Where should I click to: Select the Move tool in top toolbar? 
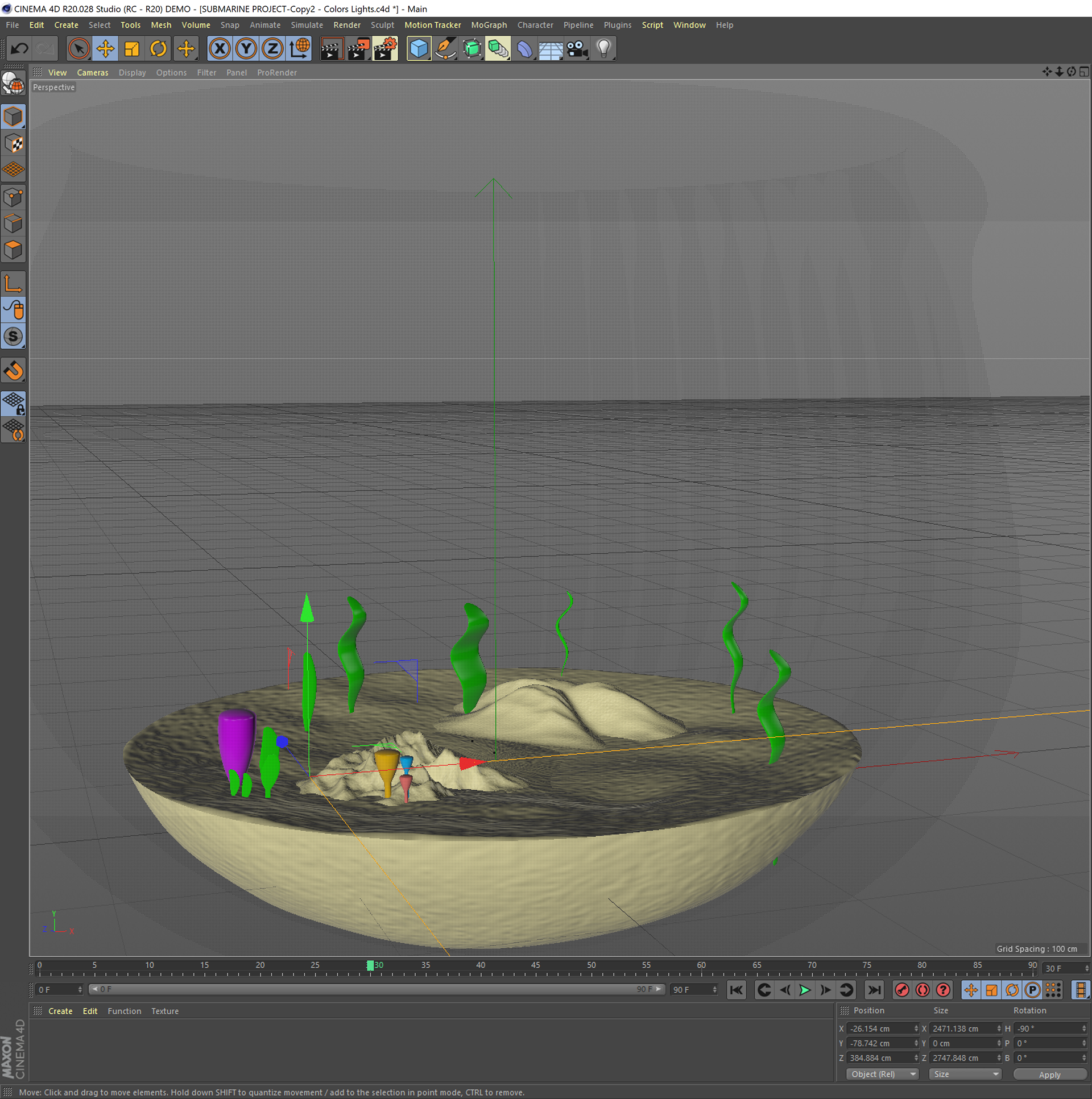point(105,49)
